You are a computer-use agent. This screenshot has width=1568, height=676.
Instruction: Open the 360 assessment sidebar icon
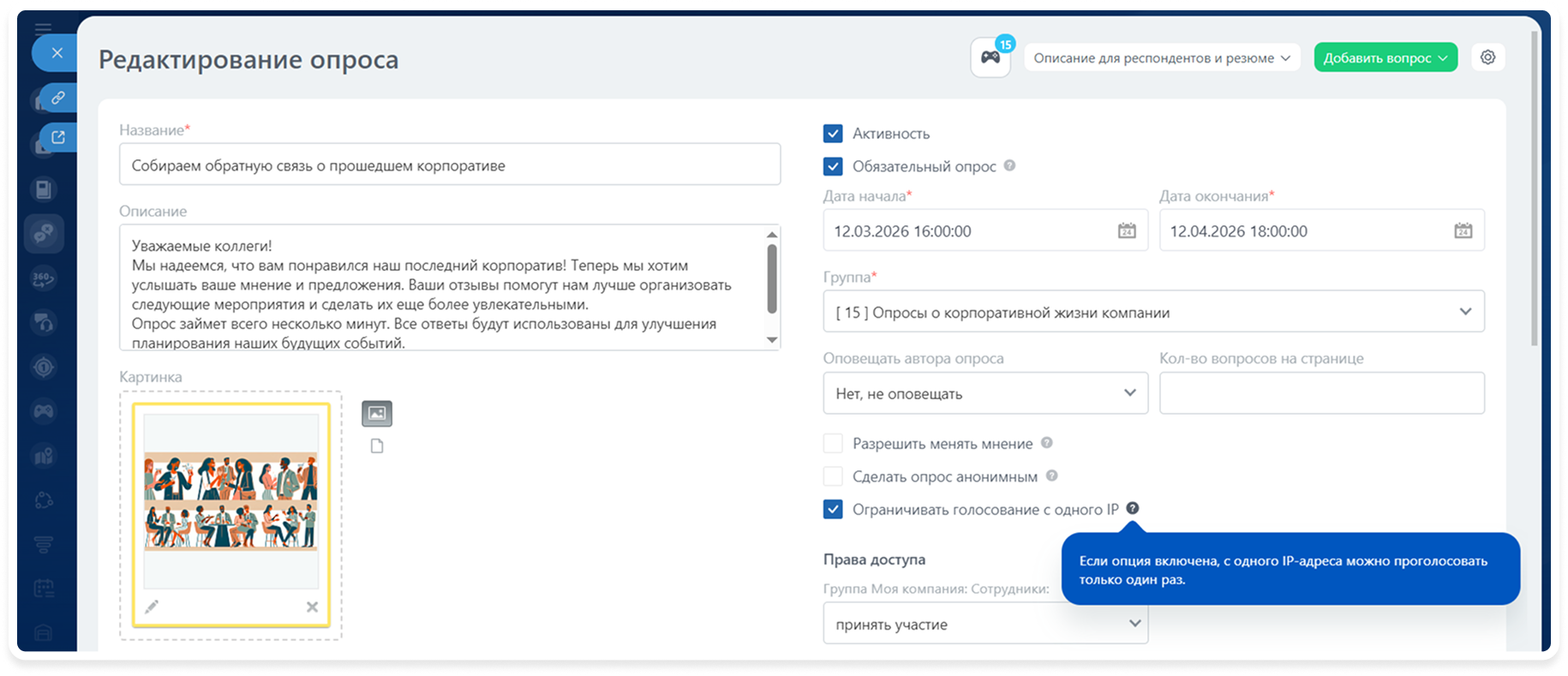pos(44,278)
